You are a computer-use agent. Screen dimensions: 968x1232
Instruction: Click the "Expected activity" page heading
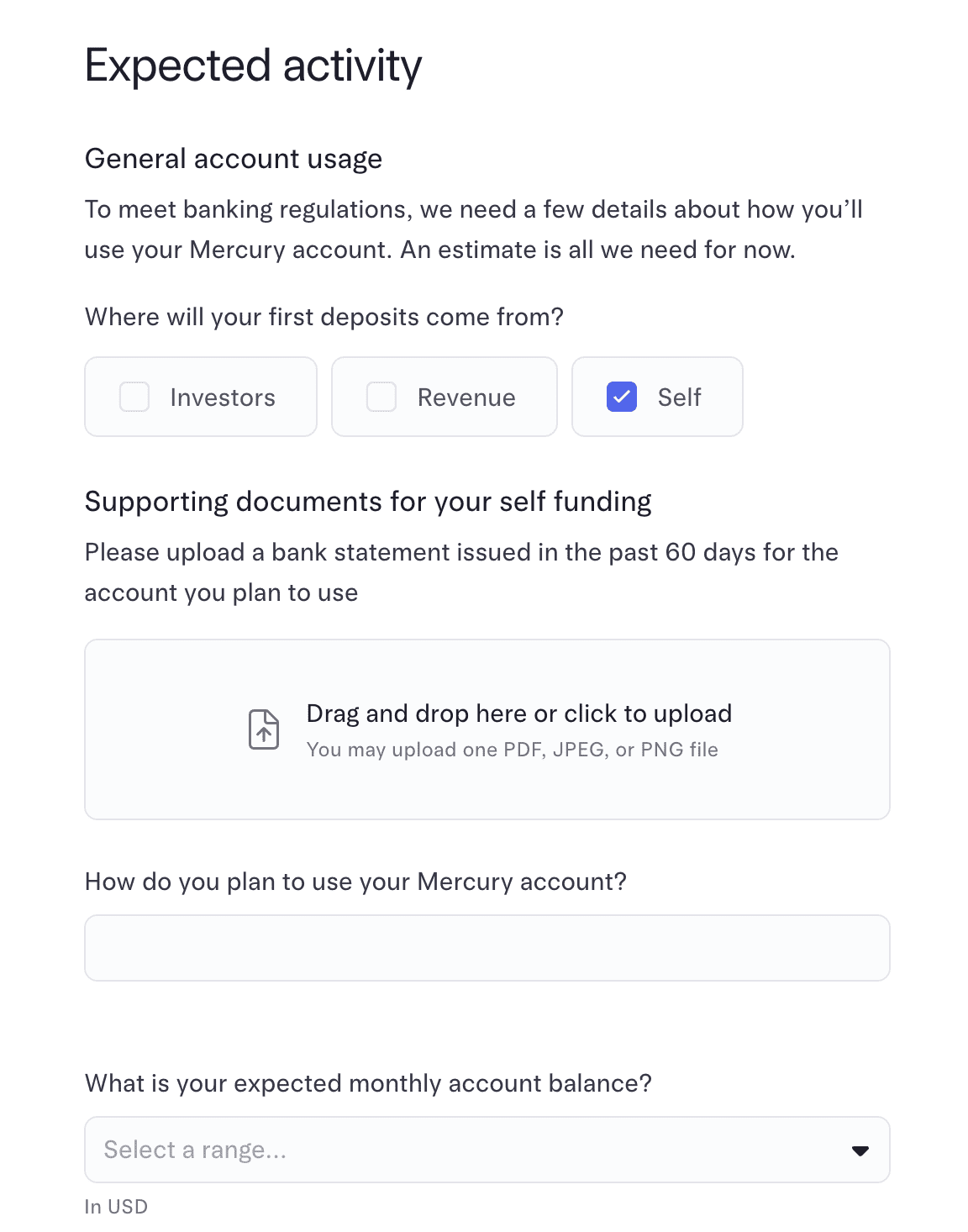(x=253, y=66)
